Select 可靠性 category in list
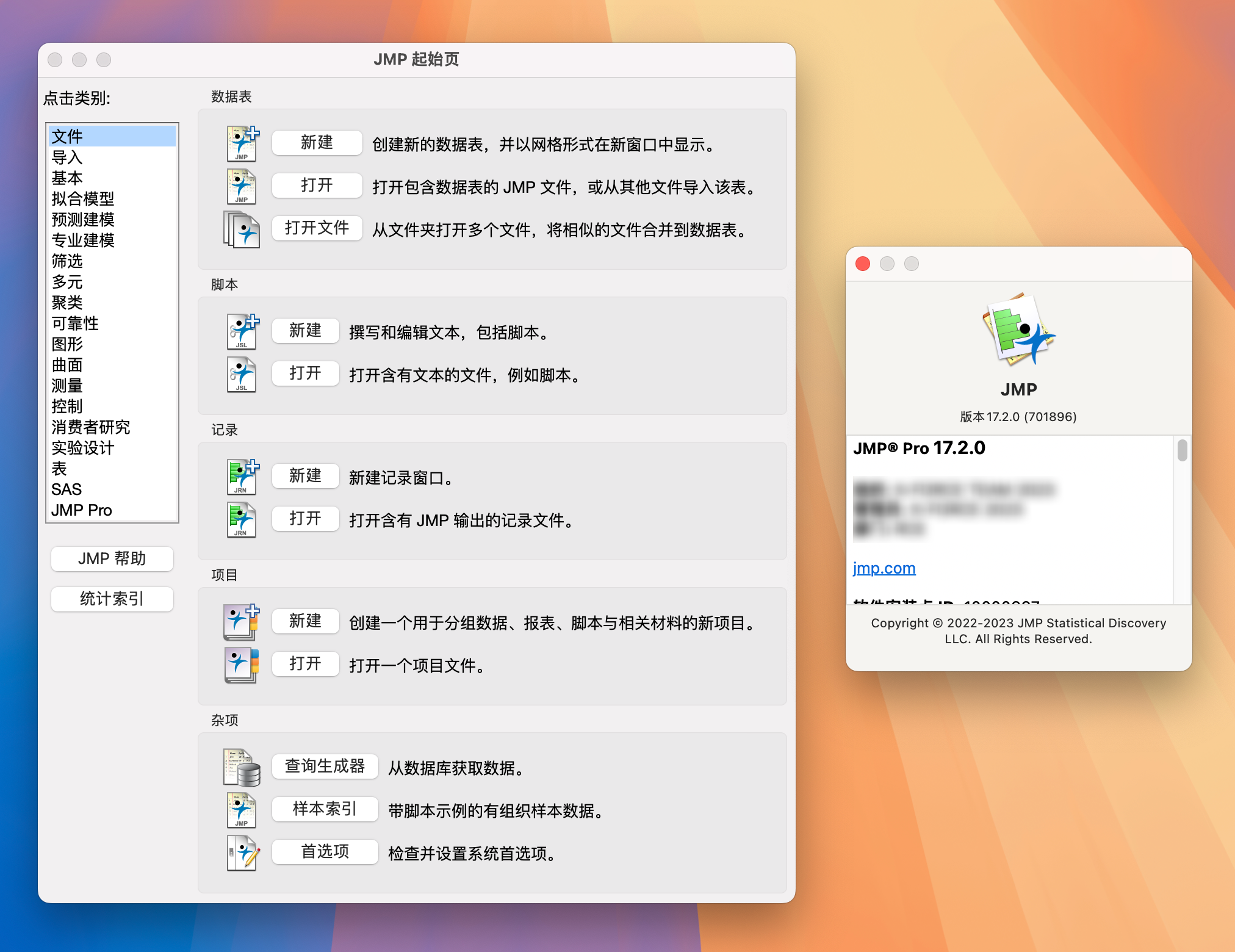The width and height of the screenshot is (1235, 952). (112, 323)
